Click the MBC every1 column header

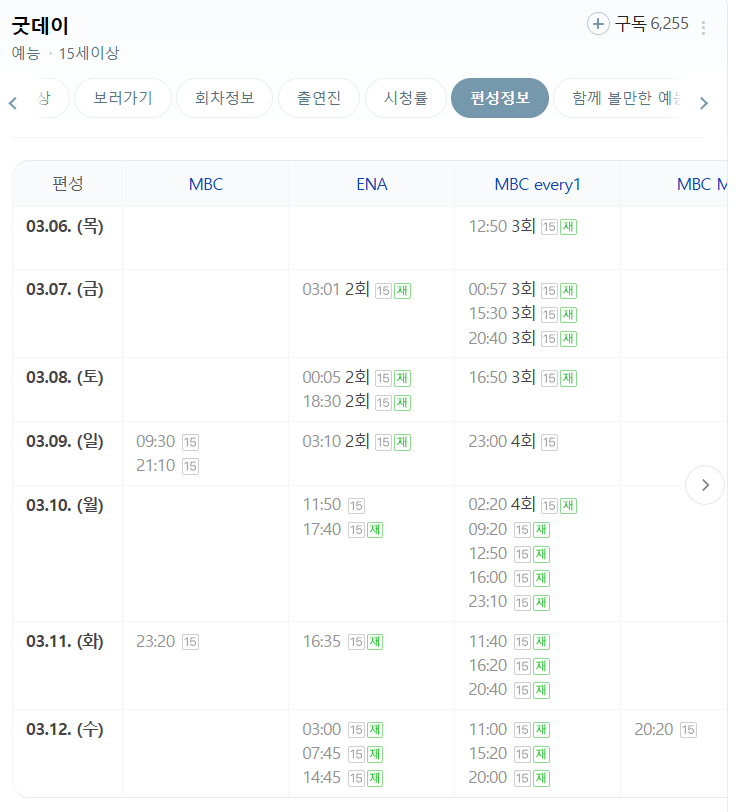(x=538, y=183)
